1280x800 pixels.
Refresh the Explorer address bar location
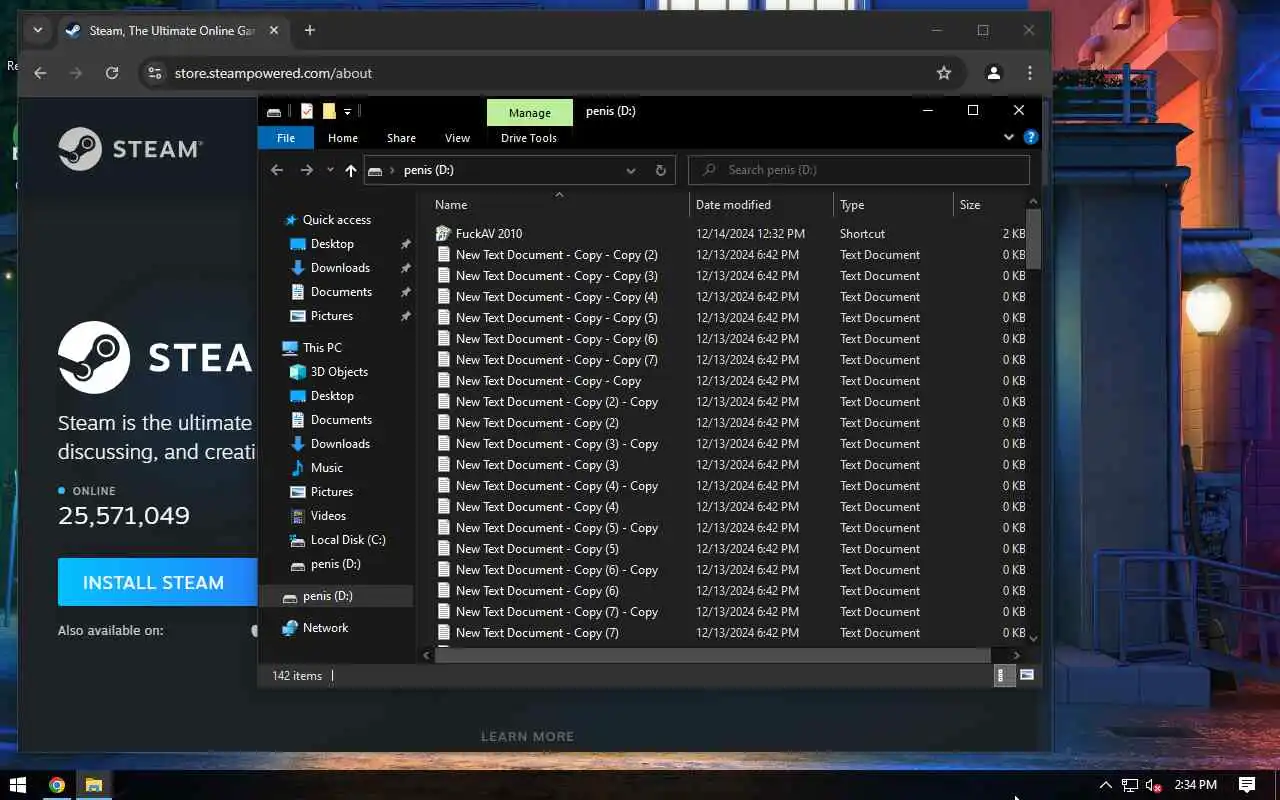(x=660, y=170)
